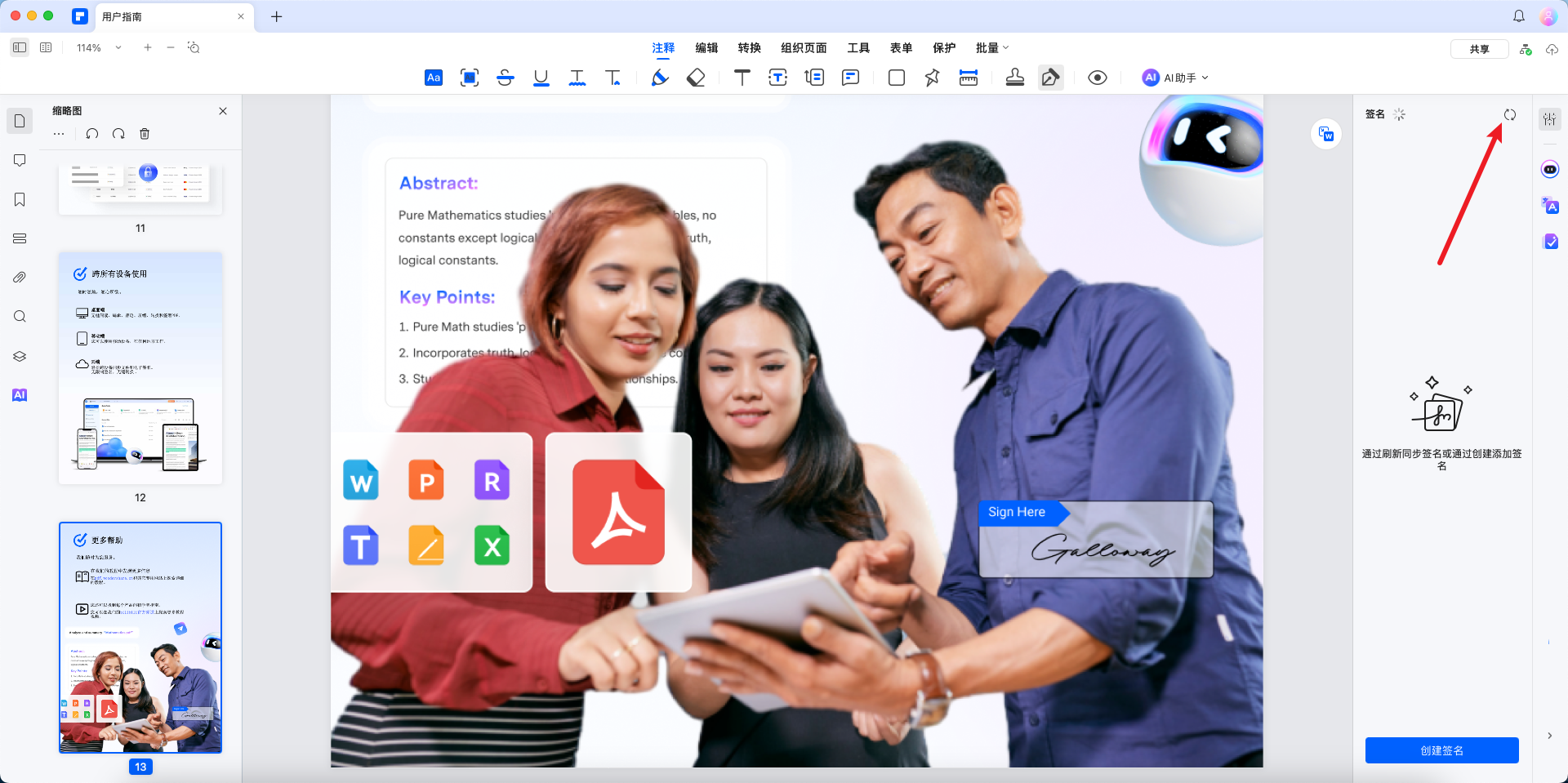Open the 保护 tab
Image resolution: width=1568 pixels, height=783 pixels.
(944, 48)
